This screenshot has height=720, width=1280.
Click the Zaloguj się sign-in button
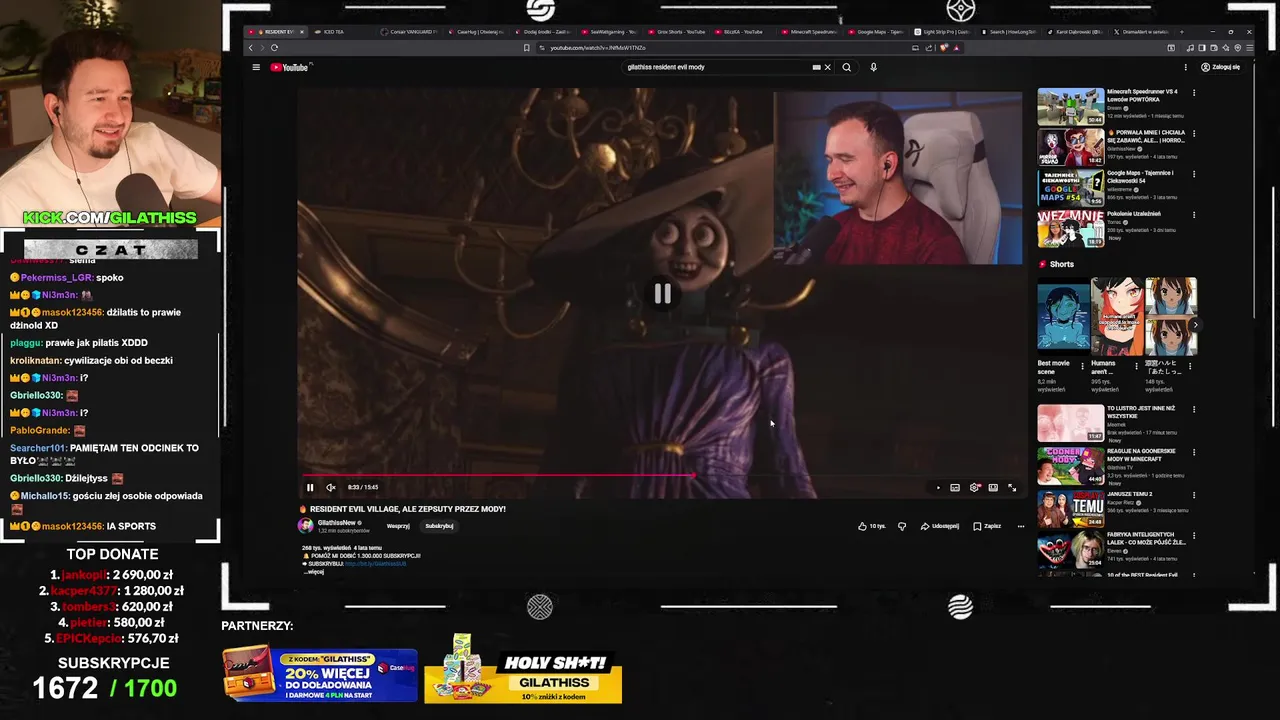pos(1221,67)
